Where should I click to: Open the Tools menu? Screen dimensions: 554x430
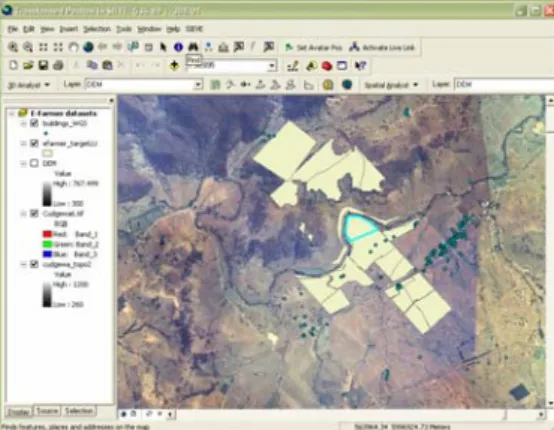click(124, 29)
